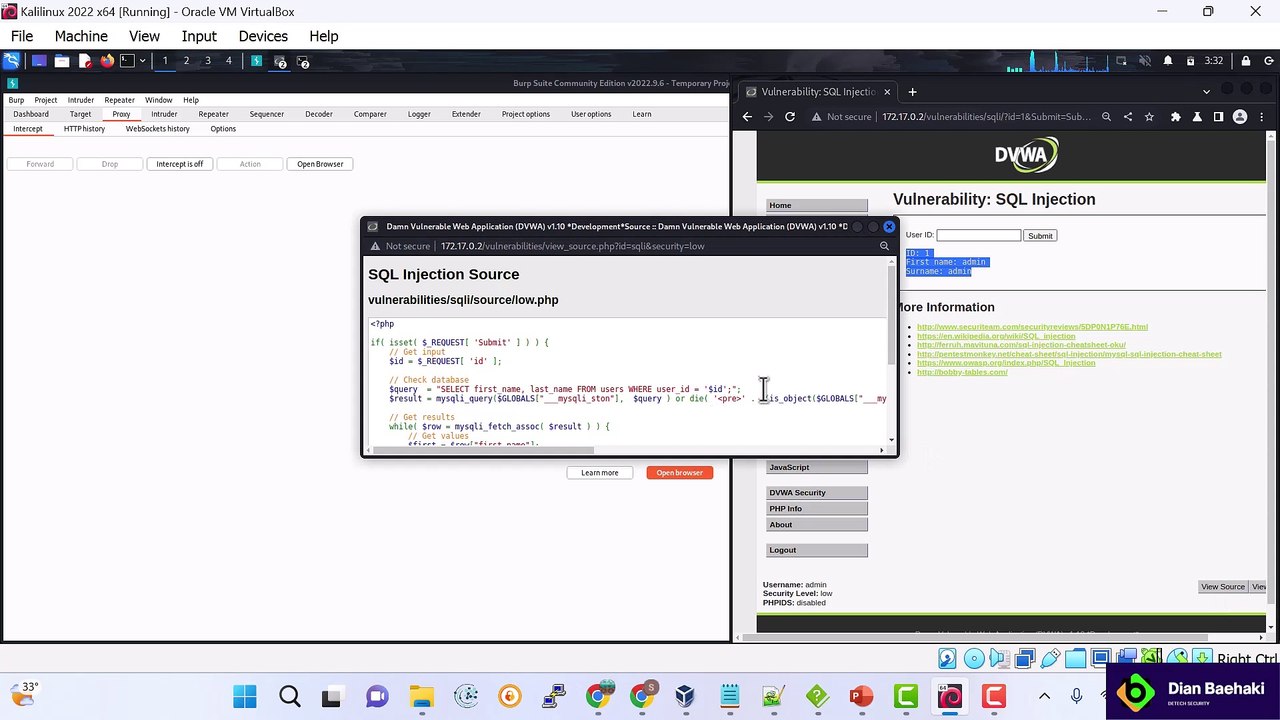Click the User ID input field
1280x720 pixels.
pos(978,235)
